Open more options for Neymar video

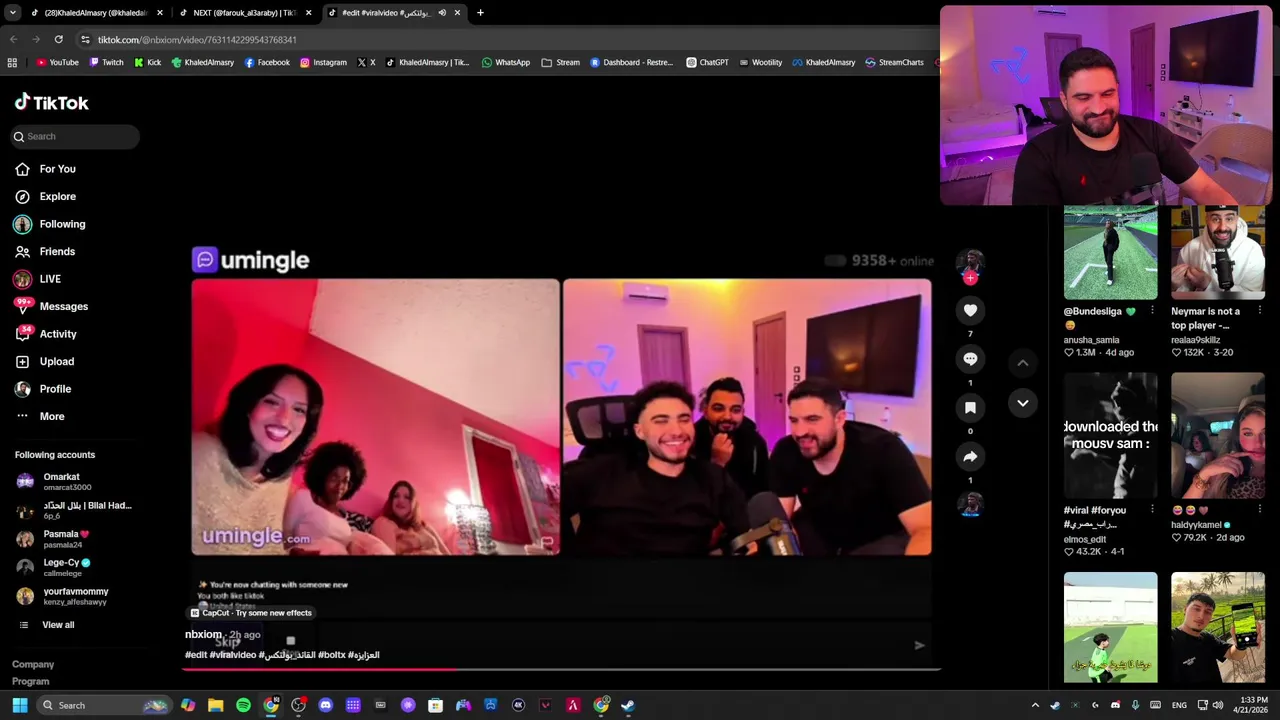coord(1259,311)
